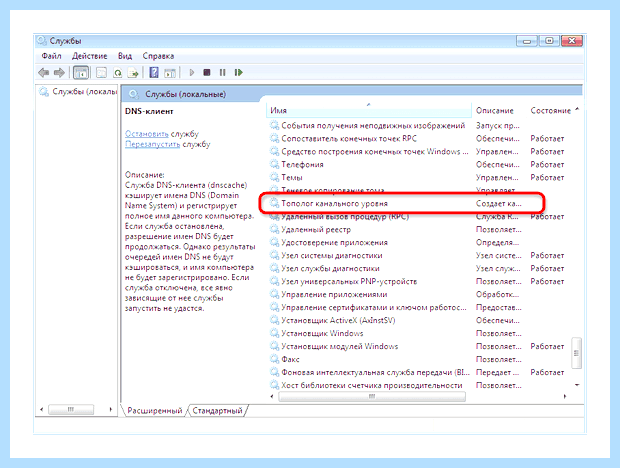Click the gear icon of Установщик Windows
Image resolution: width=620 pixels, height=468 pixels.
(274, 333)
